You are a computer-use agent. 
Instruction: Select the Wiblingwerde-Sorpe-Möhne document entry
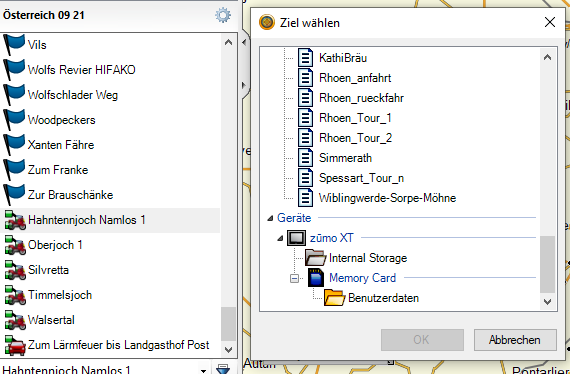387,198
